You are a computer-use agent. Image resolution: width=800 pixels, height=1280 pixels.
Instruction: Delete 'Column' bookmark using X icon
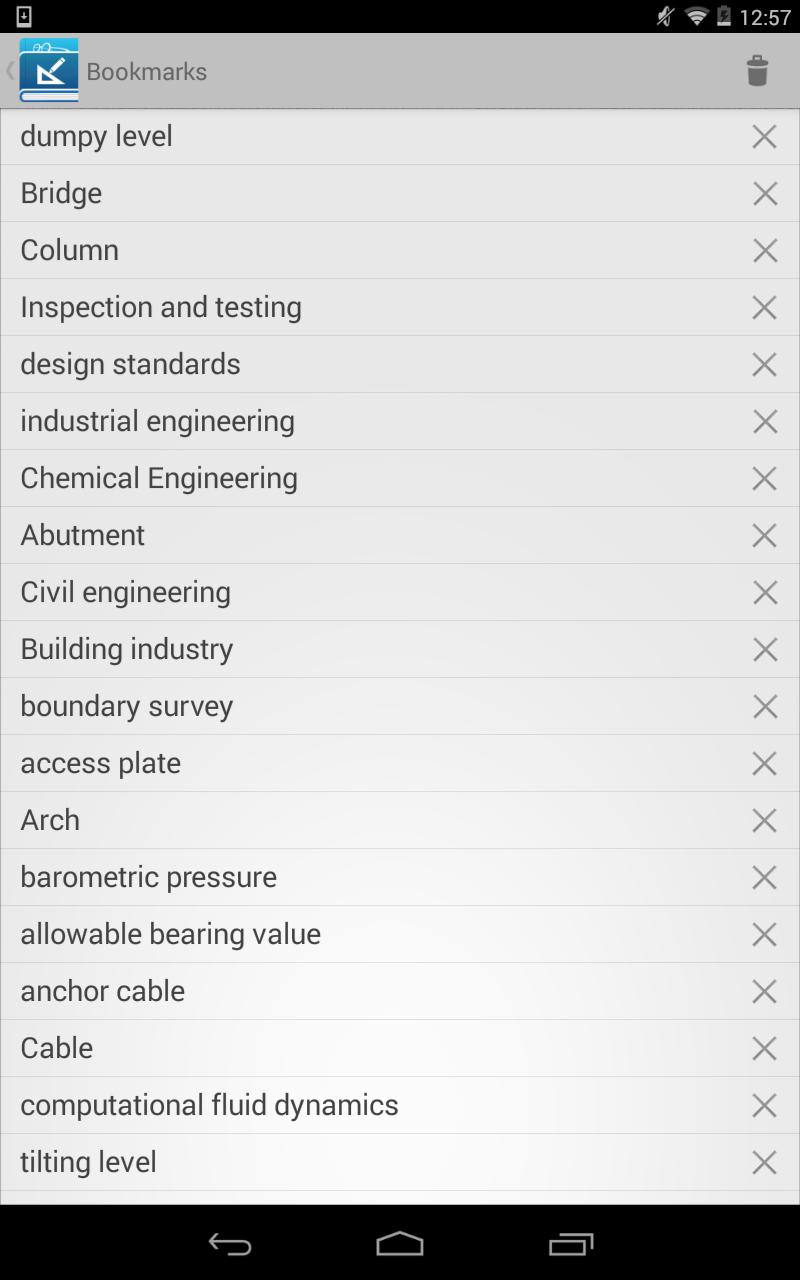pos(764,251)
